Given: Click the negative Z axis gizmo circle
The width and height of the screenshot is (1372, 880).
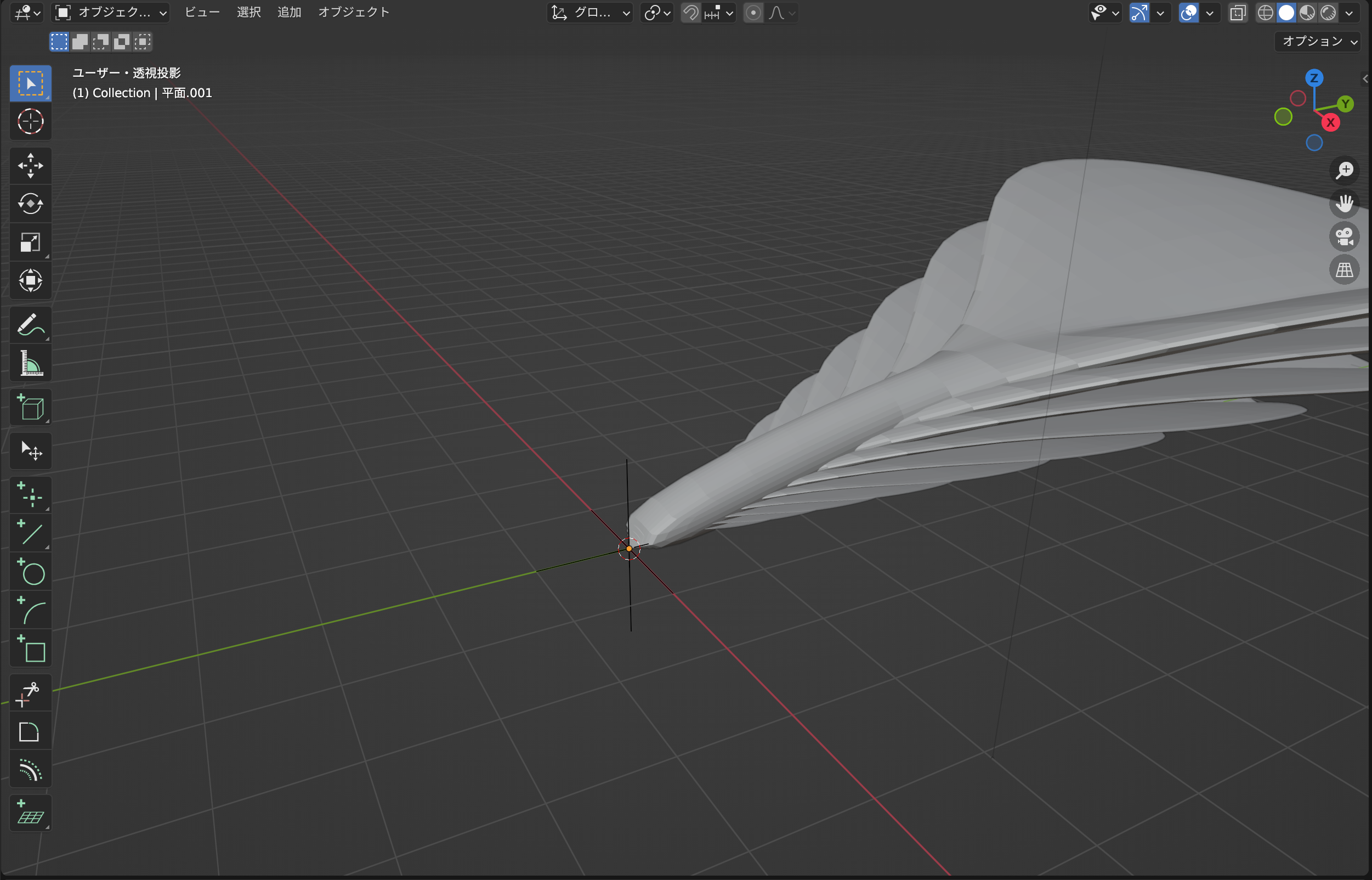Looking at the screenshot, I should click(1314, 143).
